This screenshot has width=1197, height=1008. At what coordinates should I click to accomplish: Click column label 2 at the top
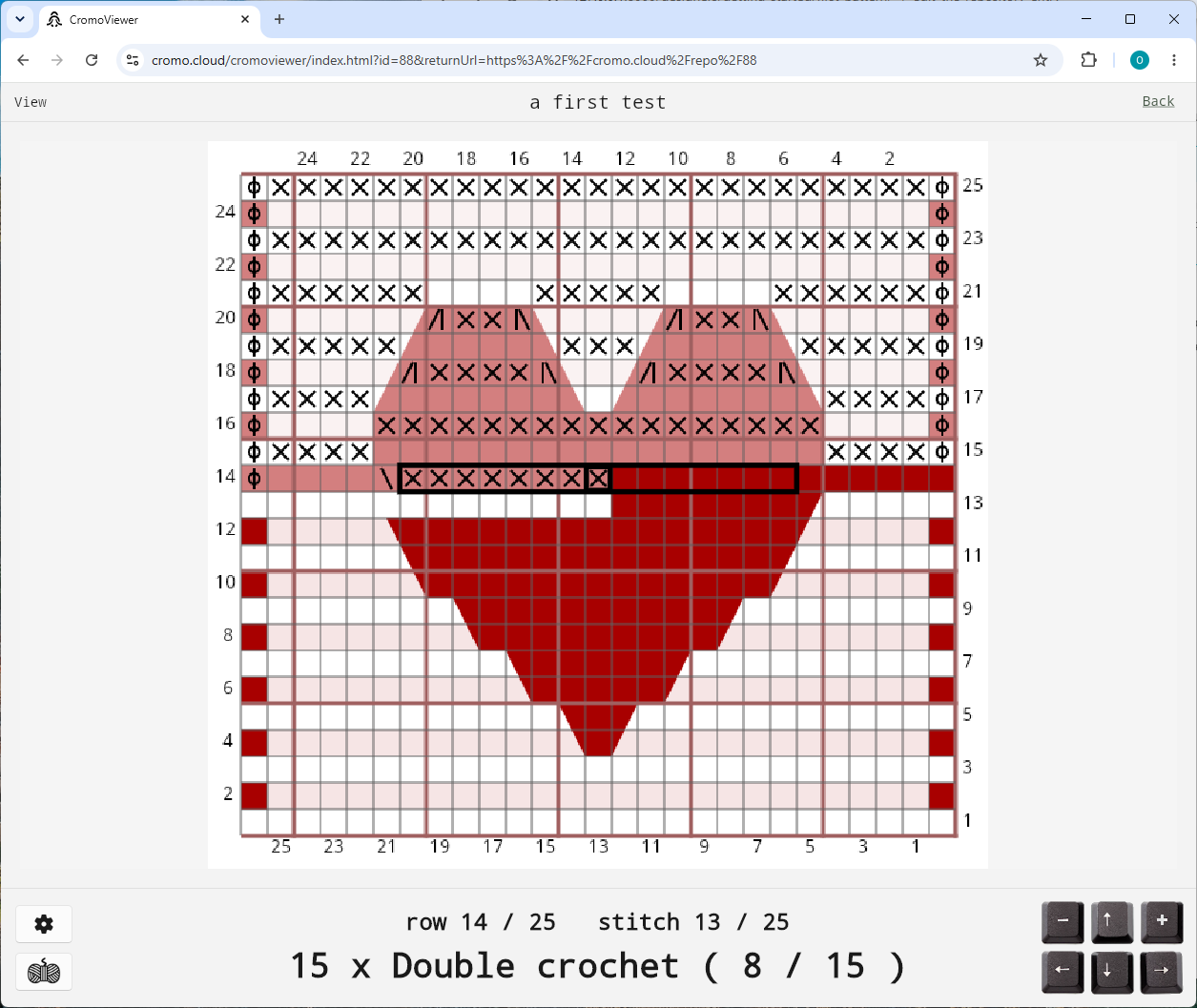tap(889, 158)
